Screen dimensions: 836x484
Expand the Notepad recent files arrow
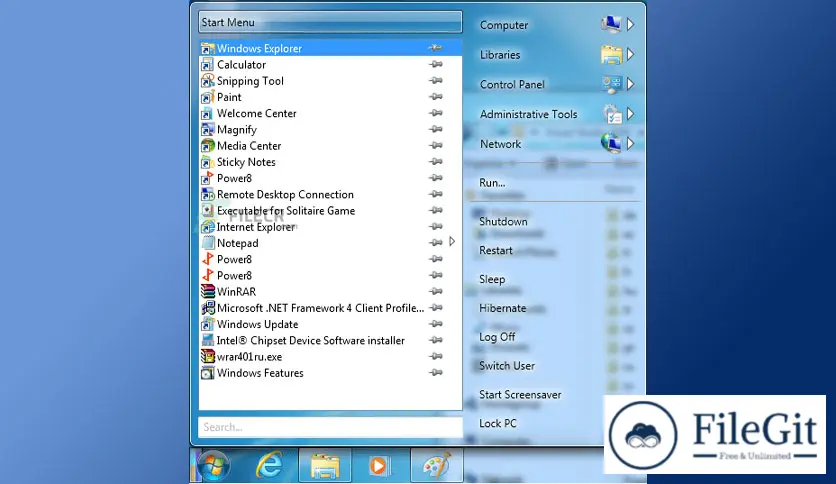pyautogui.click(x=452, y=241)
